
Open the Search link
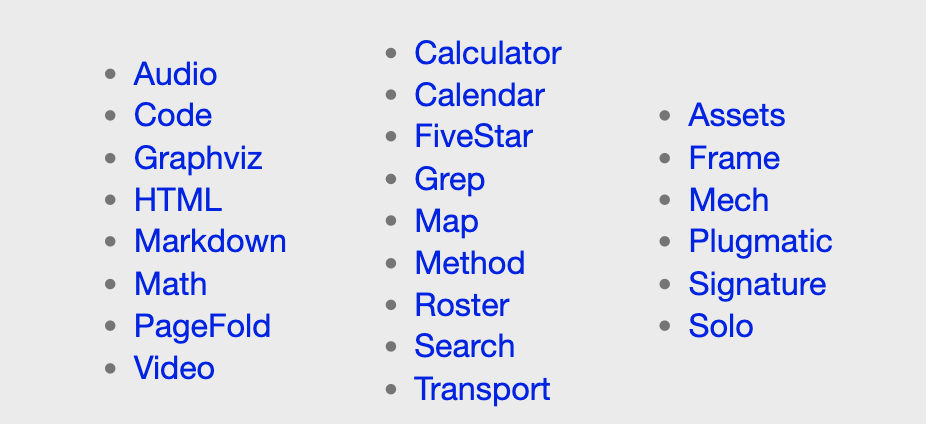[464, 347]
